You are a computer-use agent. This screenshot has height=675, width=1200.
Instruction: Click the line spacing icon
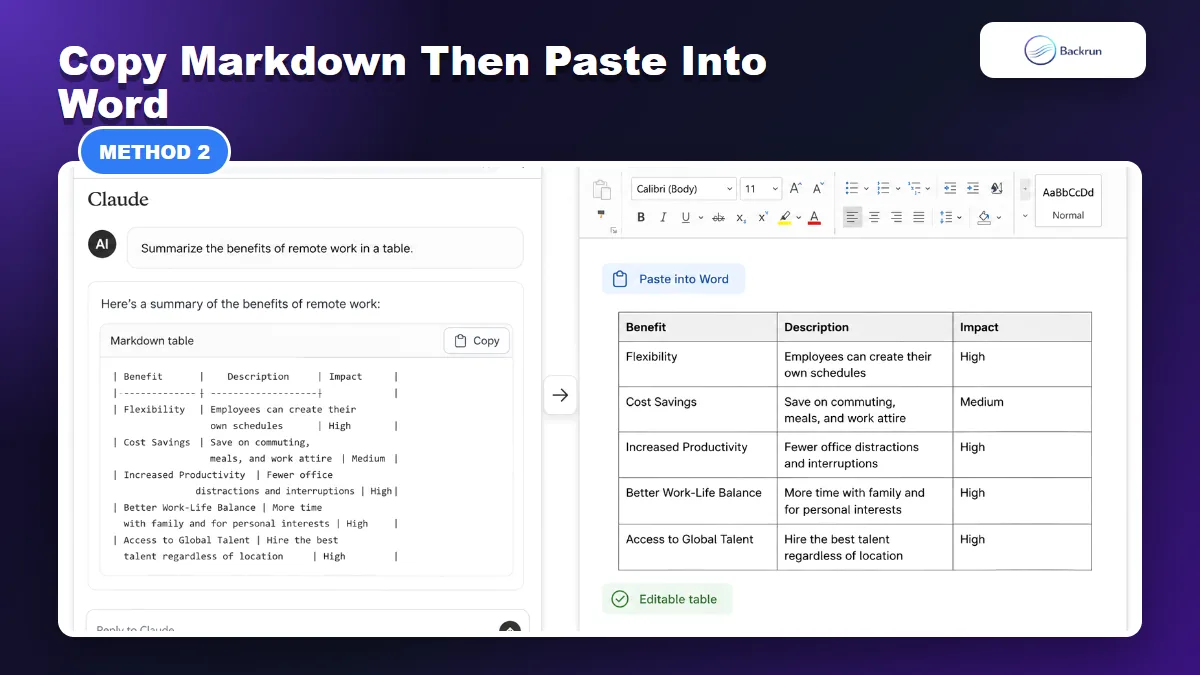(x=945, y=217)
